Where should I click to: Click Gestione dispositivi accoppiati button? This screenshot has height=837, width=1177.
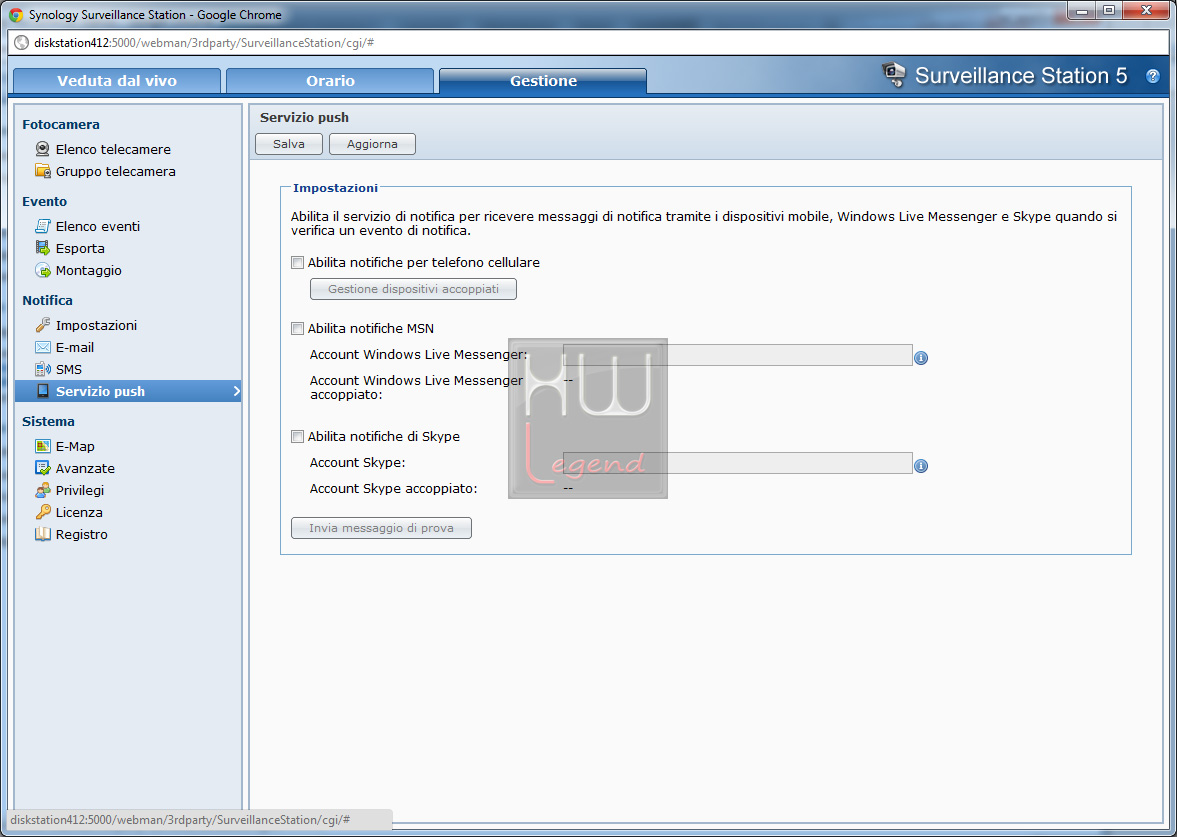point(414,289)
